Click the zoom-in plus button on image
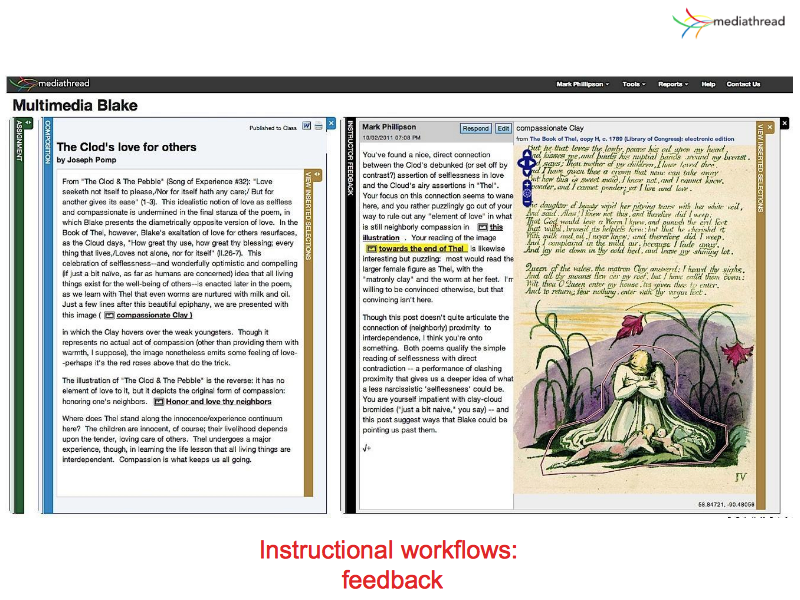800x600 pixels. (x=527, y=186)
